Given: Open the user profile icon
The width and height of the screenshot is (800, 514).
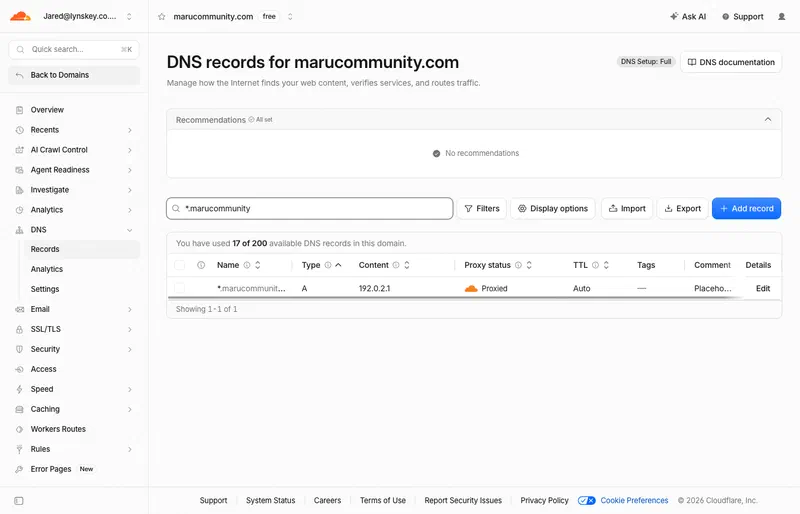Looking at the screenshot, I should pyautogui.click(x=781, y=17).
